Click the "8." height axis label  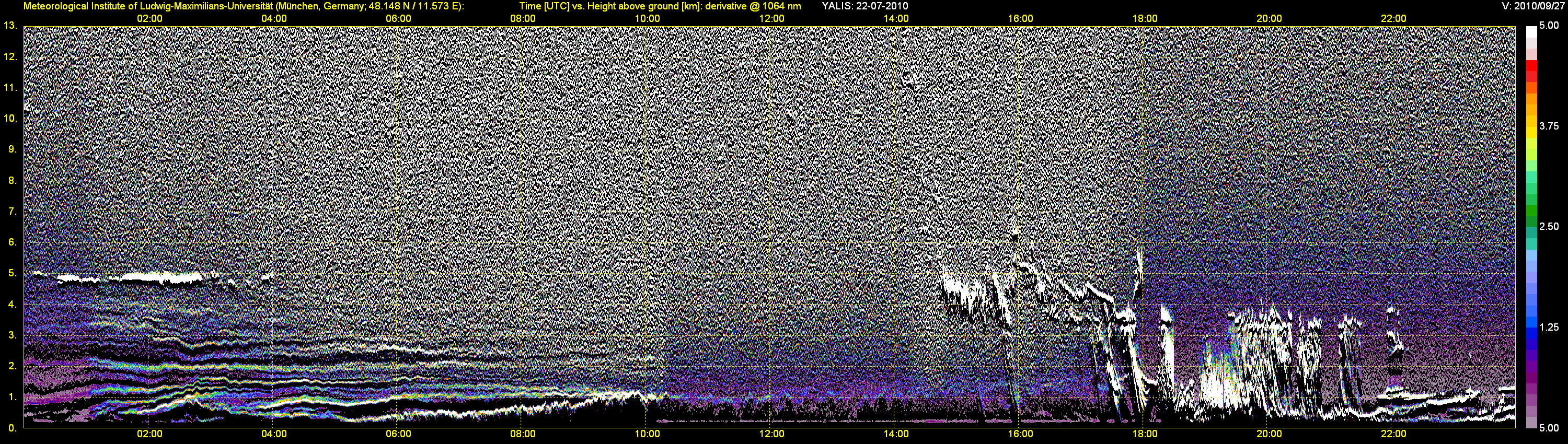(x=12, y=180)
